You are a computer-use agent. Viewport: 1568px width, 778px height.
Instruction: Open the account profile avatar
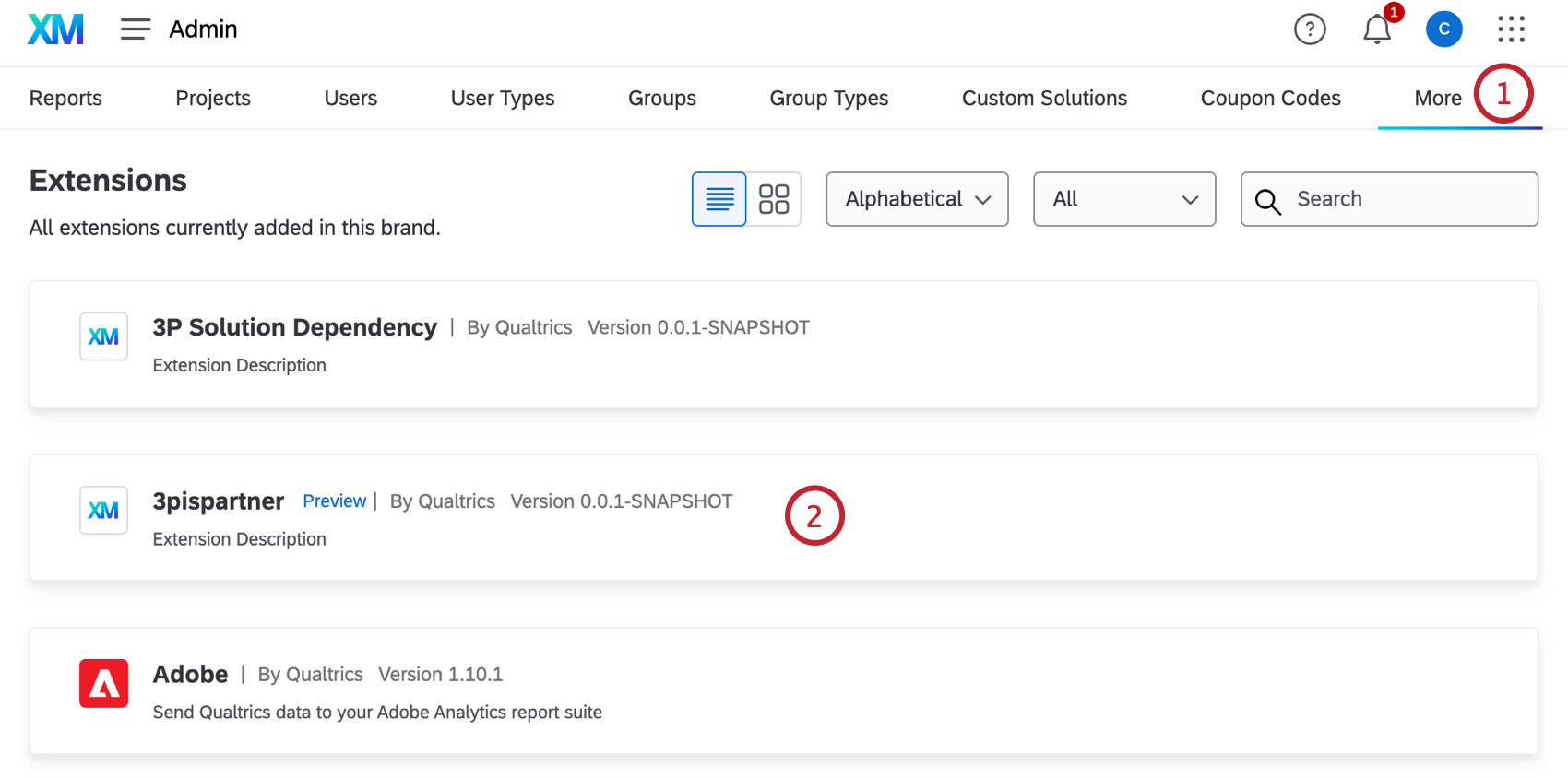pyautogui.click(x=1443, y=29)
